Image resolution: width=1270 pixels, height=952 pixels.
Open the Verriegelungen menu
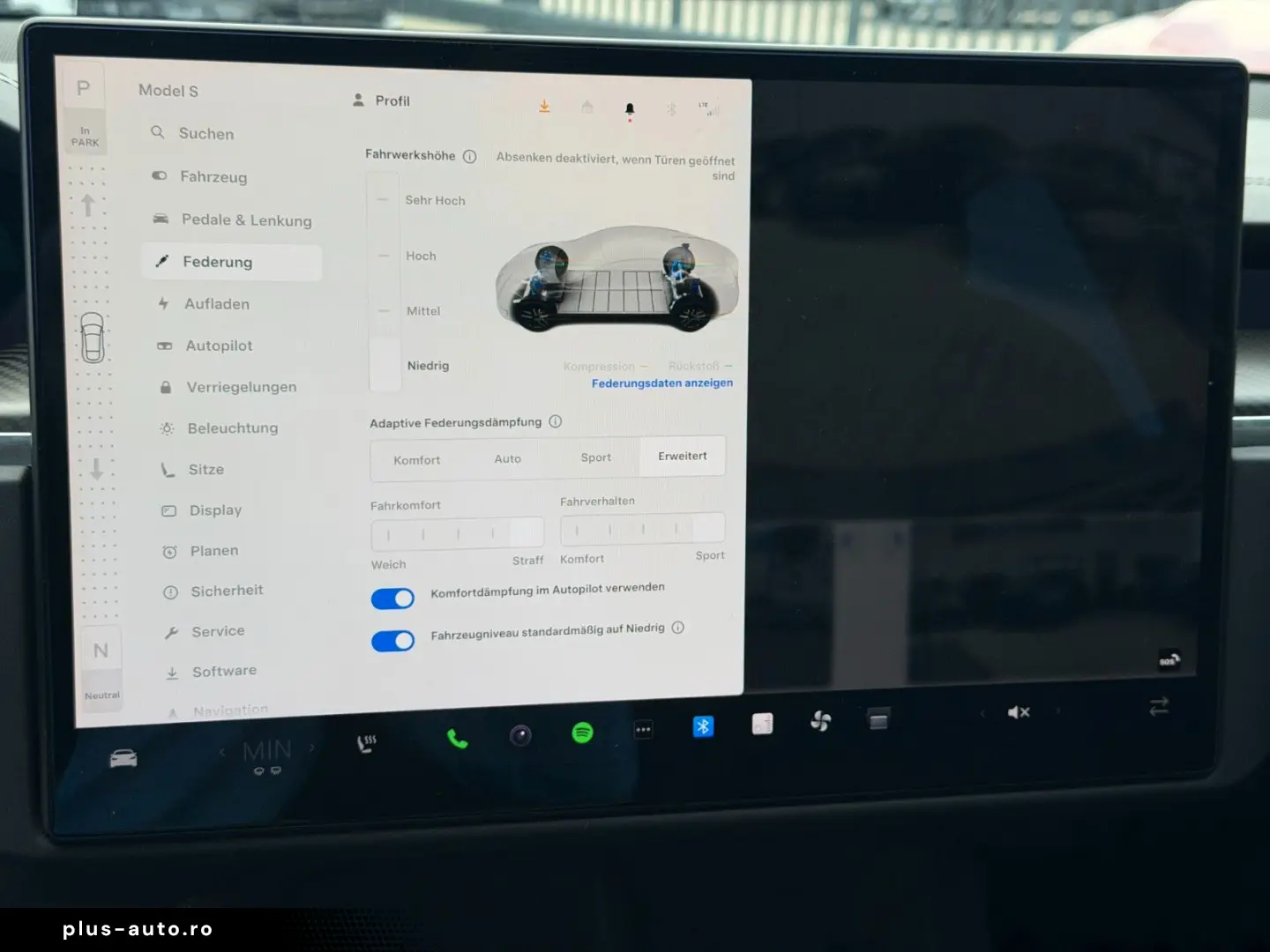[x=228, y=387]
